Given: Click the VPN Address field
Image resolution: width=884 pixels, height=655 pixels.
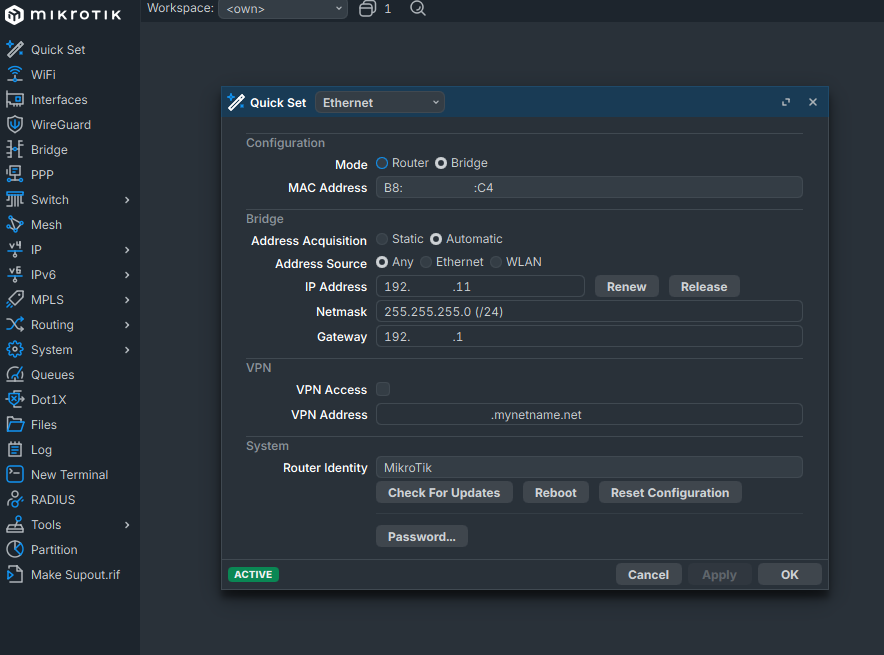Looking at the screenshot, I should click(x=589, y=414).
